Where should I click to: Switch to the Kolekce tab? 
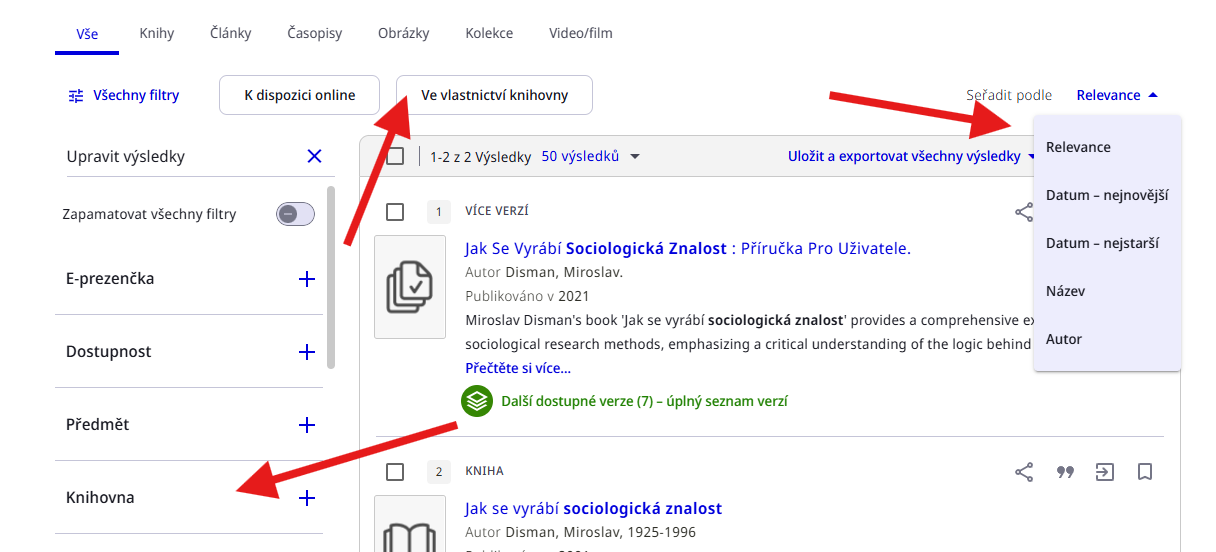(489, 34)
